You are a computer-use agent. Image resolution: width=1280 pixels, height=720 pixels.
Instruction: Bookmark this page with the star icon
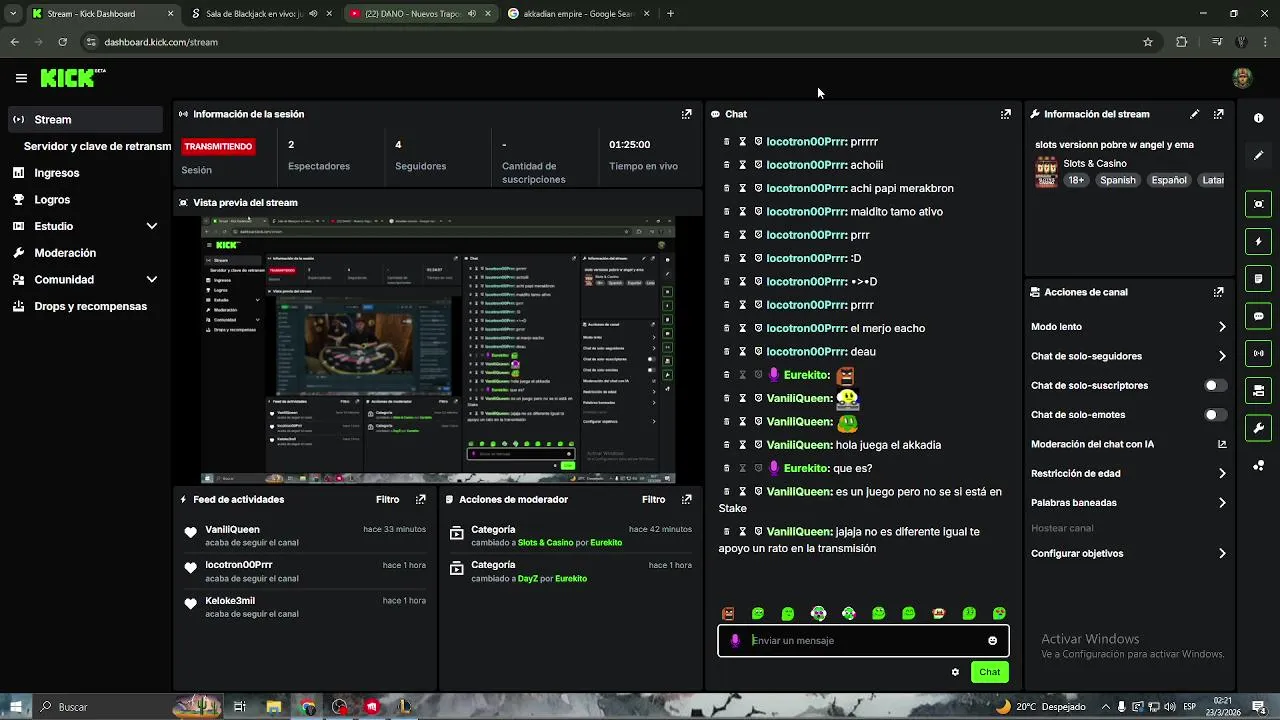(1148, 42)
